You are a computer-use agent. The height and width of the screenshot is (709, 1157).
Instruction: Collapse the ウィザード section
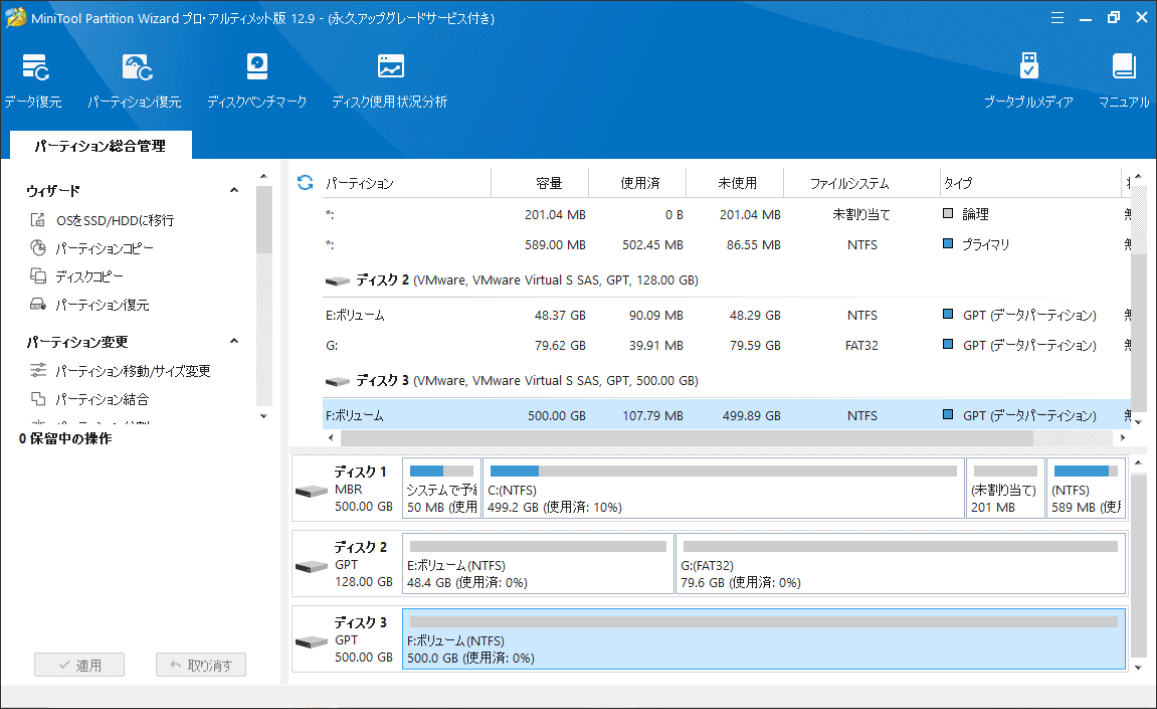(234, 190)
